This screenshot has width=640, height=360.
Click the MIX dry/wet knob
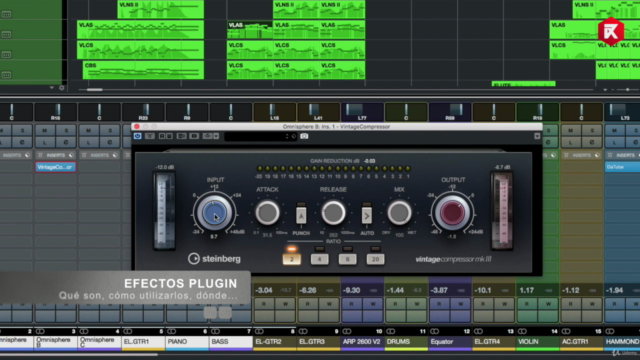(x=399, y=213)
